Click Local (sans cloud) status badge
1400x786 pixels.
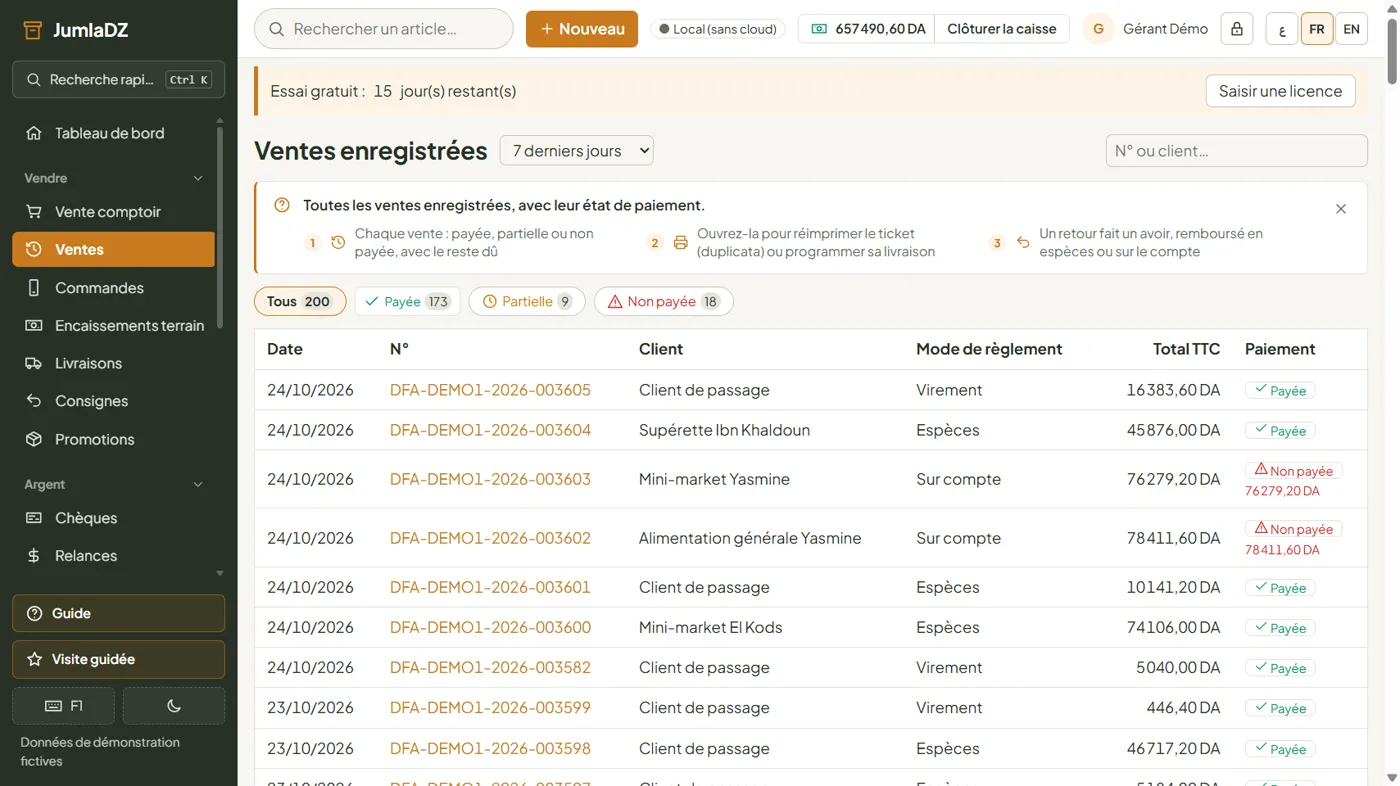pyautogui.click(x=718, y=29)
